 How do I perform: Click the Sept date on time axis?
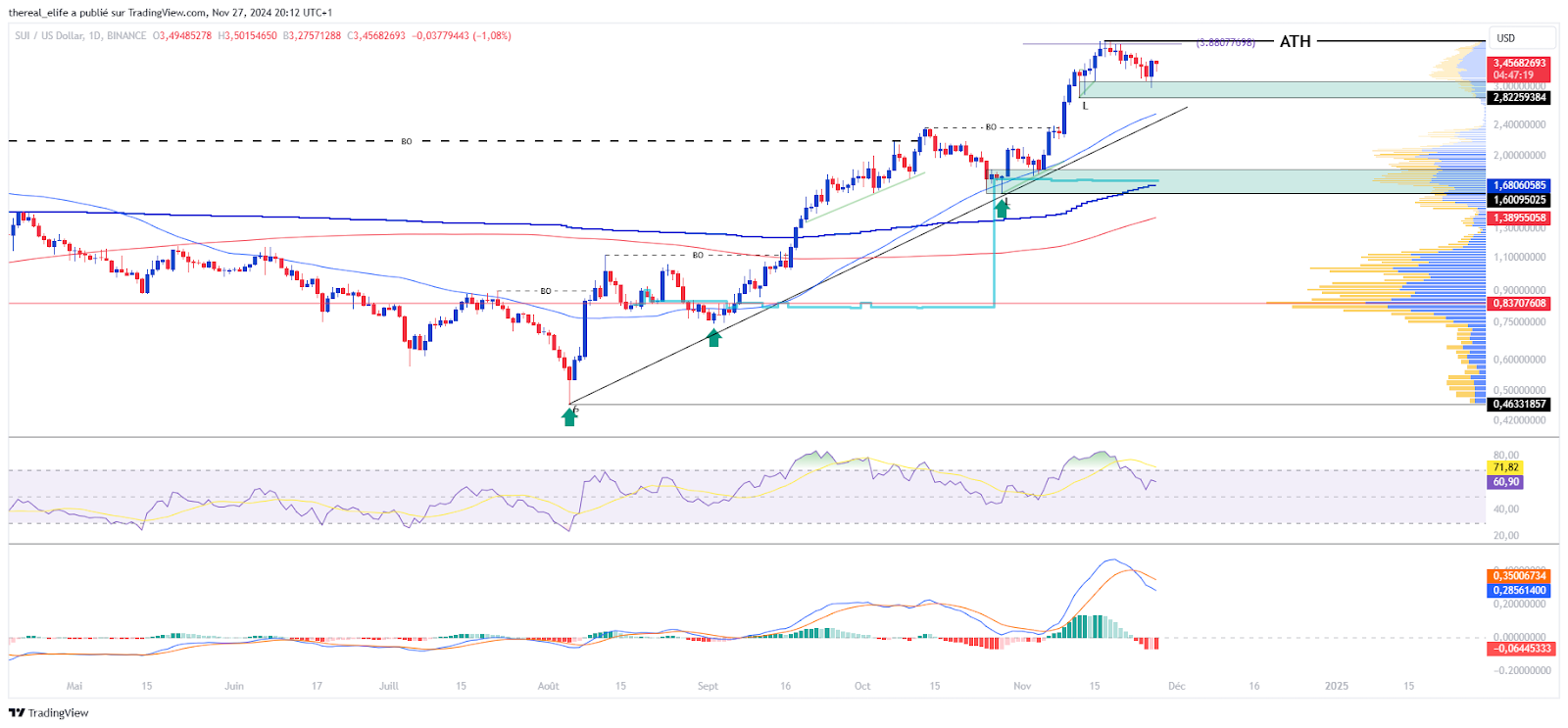coord(708,686)
